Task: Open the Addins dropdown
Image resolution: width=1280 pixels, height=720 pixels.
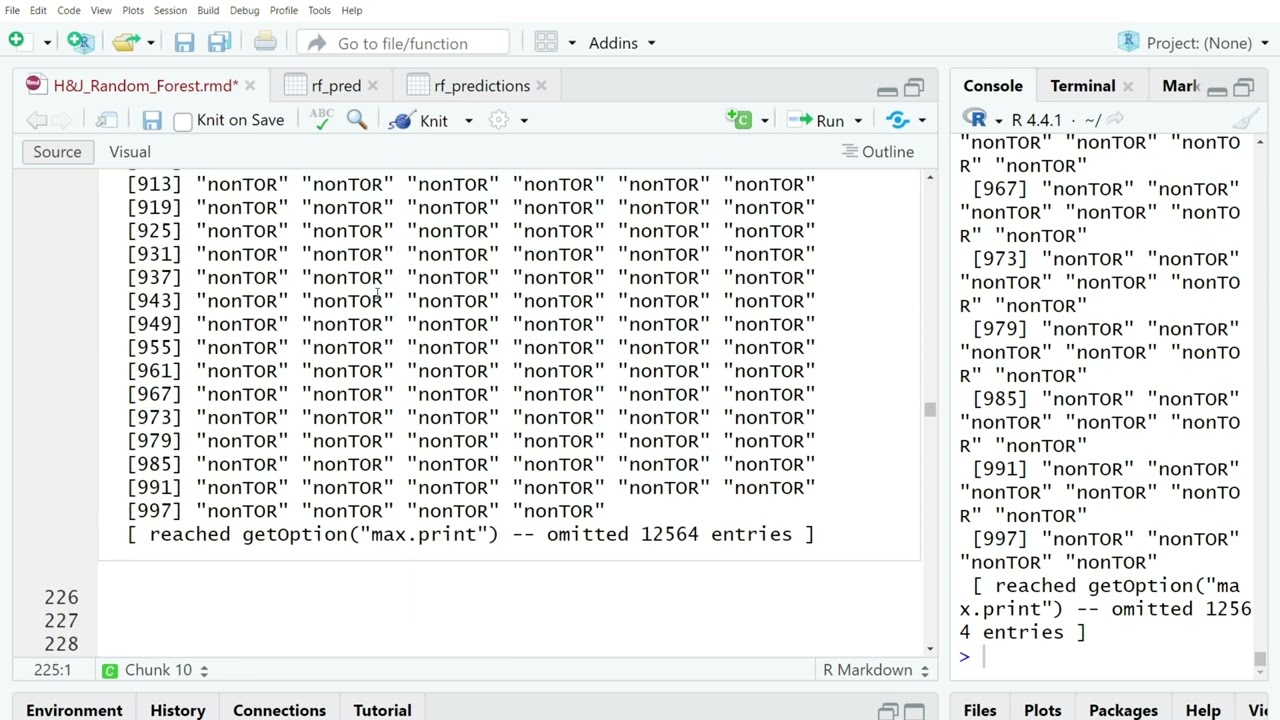Action: [x=622, y=43]
